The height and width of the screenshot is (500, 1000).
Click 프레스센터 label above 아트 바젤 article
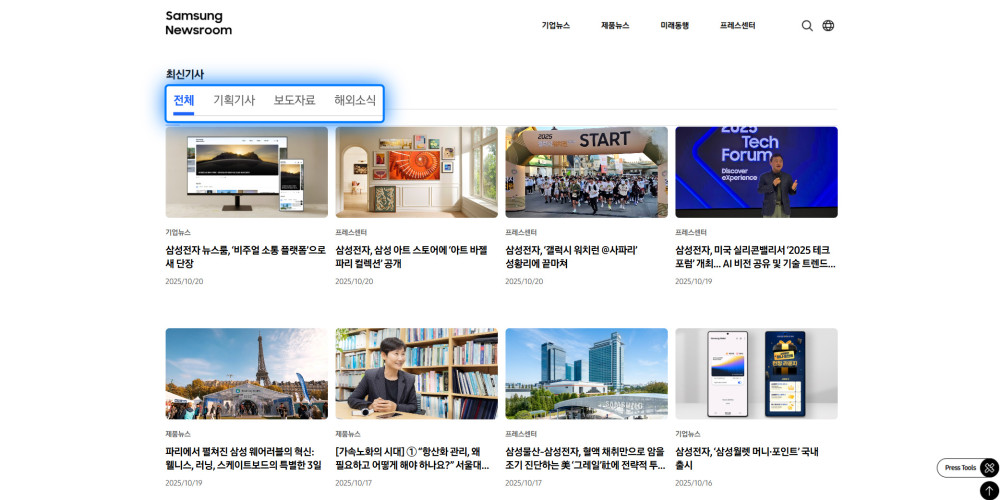pos(351,233)
